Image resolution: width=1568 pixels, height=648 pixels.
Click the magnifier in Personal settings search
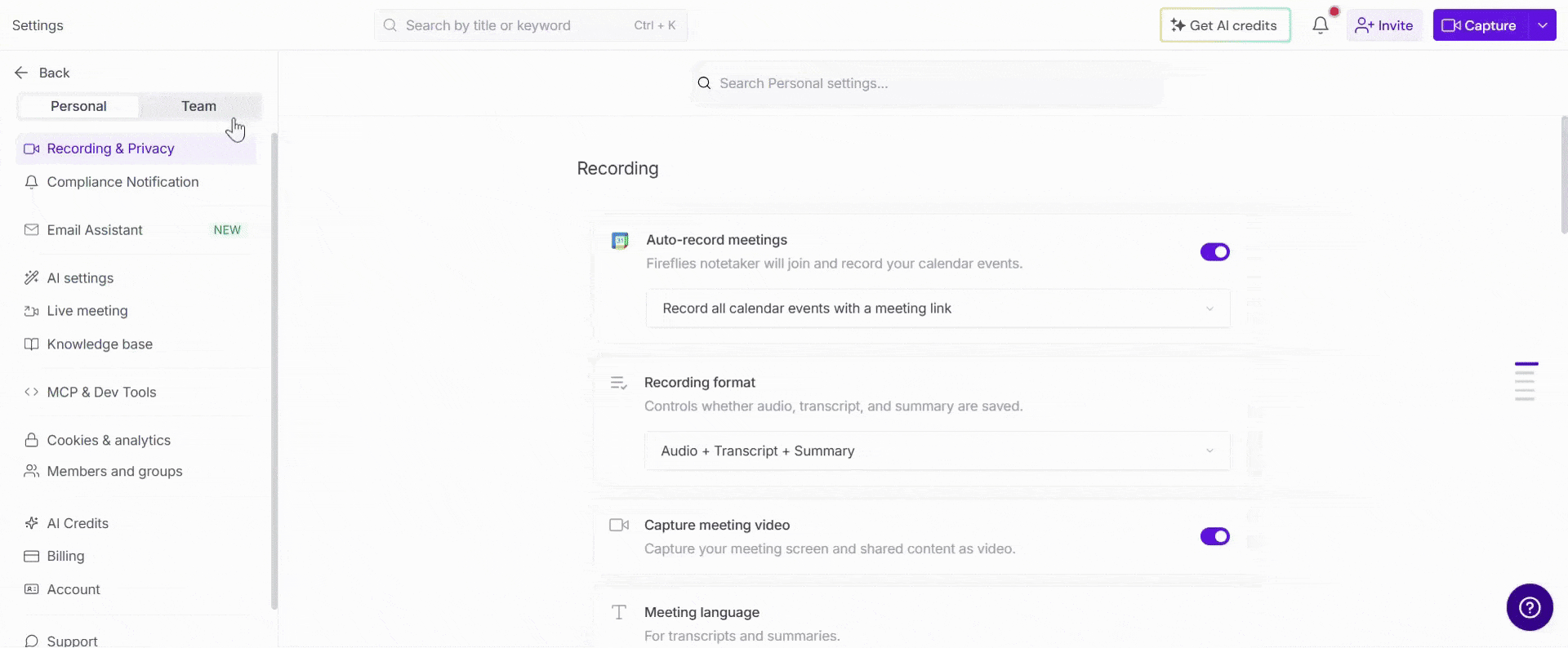704,83
